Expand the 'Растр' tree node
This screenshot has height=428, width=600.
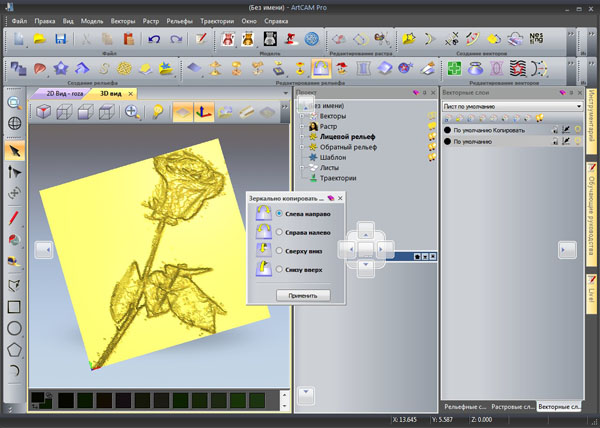click(x=302, y=126)
